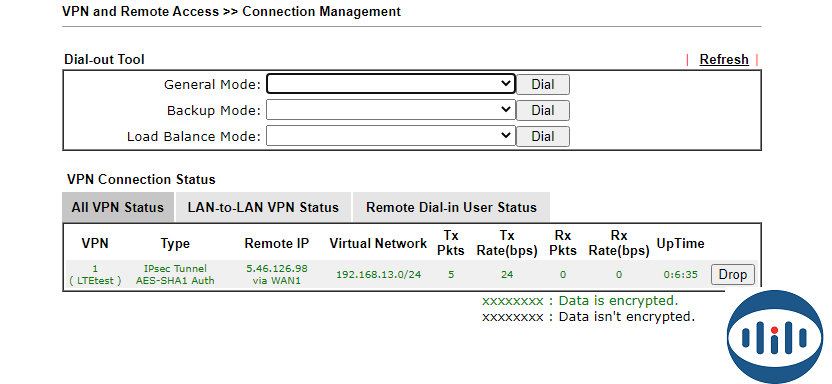Open the Load Balance Mode dropdown
This screenshot has width=832, height=384.
(391, 136)
